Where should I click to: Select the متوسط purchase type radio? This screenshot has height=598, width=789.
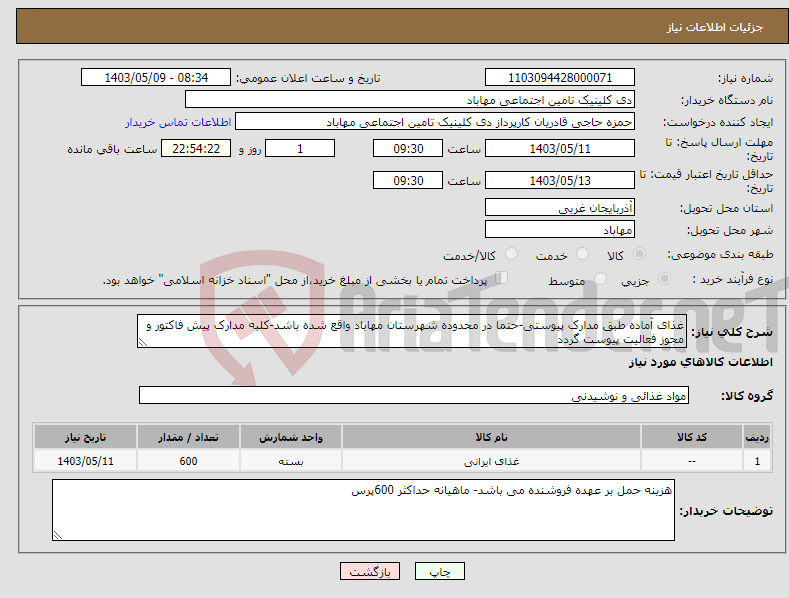(x=600, y=278)
